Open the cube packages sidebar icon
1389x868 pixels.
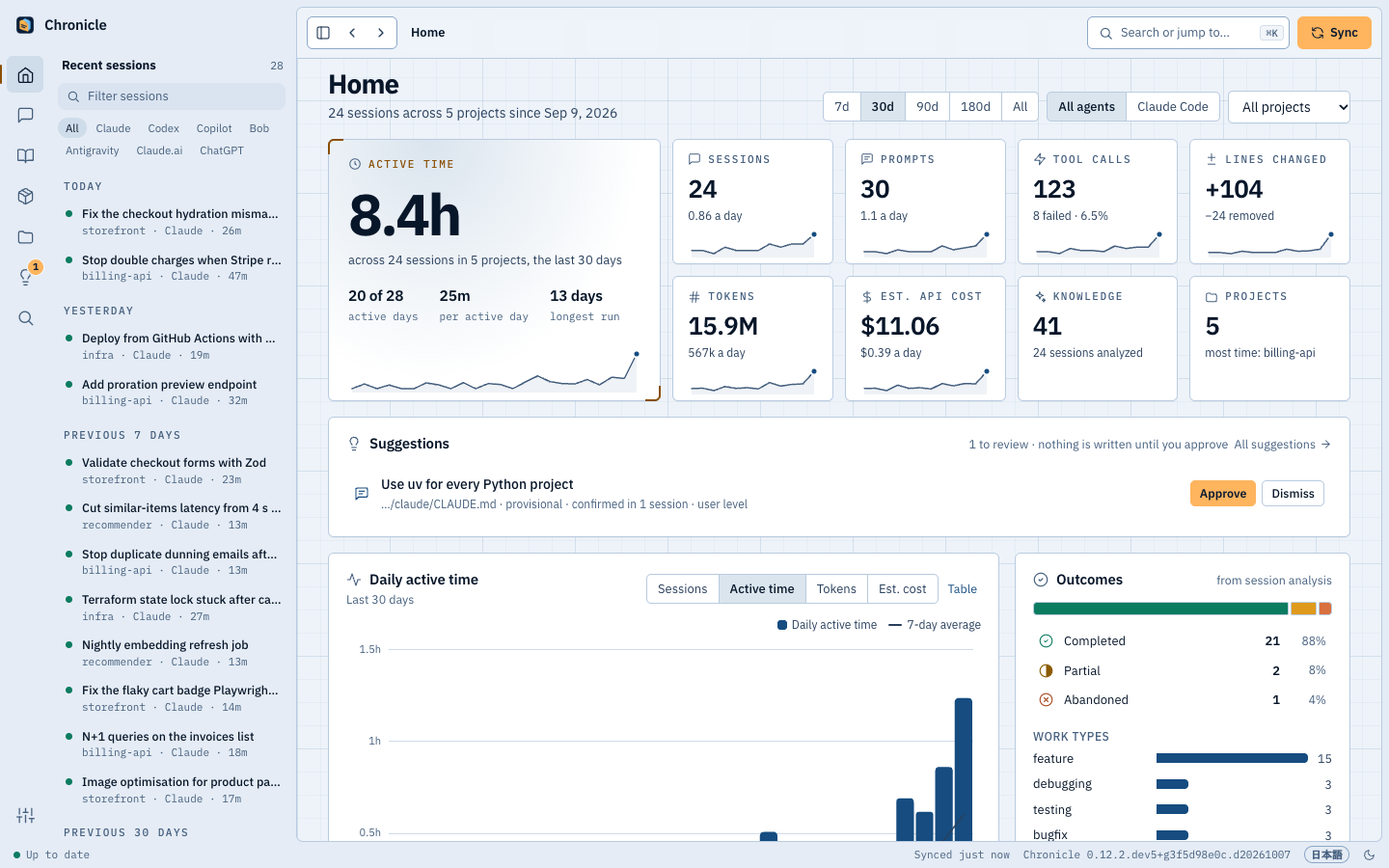(26, 197)
